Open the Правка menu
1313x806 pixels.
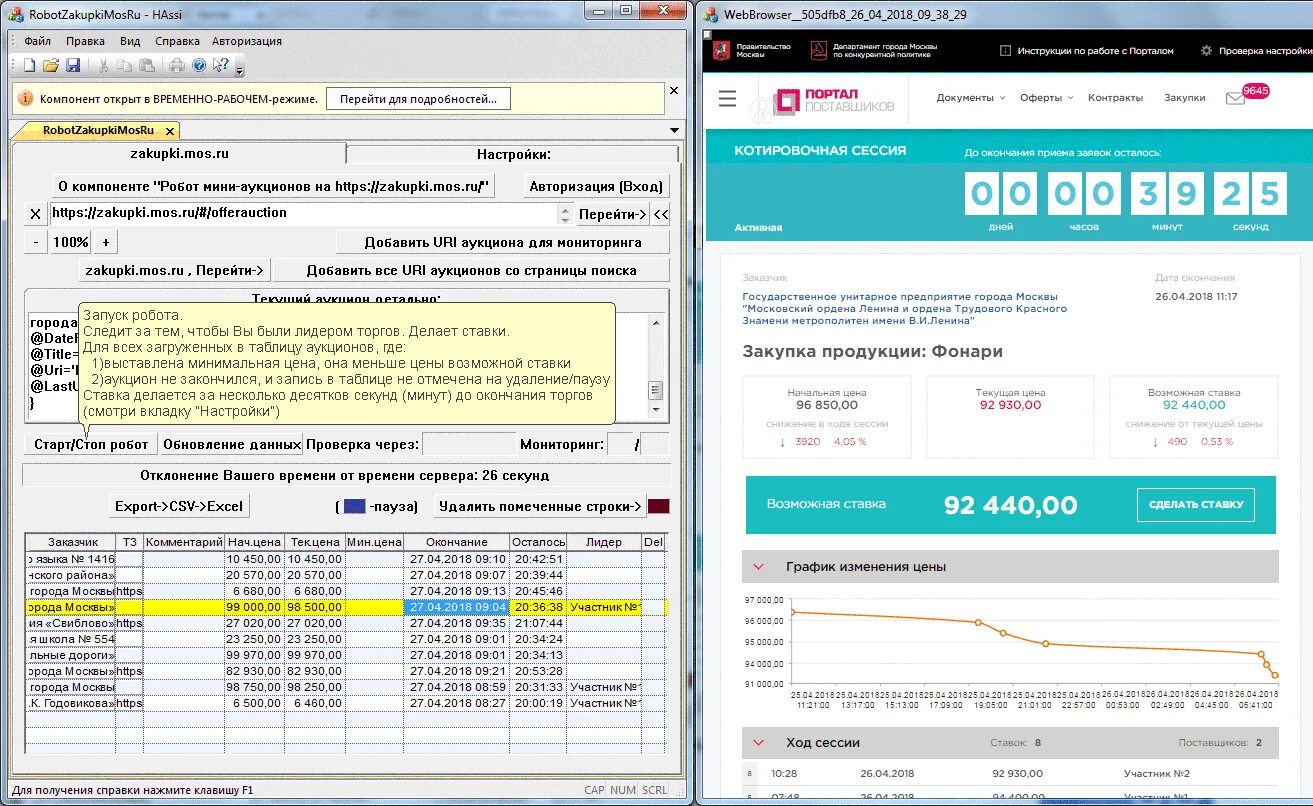click(85, 41)
